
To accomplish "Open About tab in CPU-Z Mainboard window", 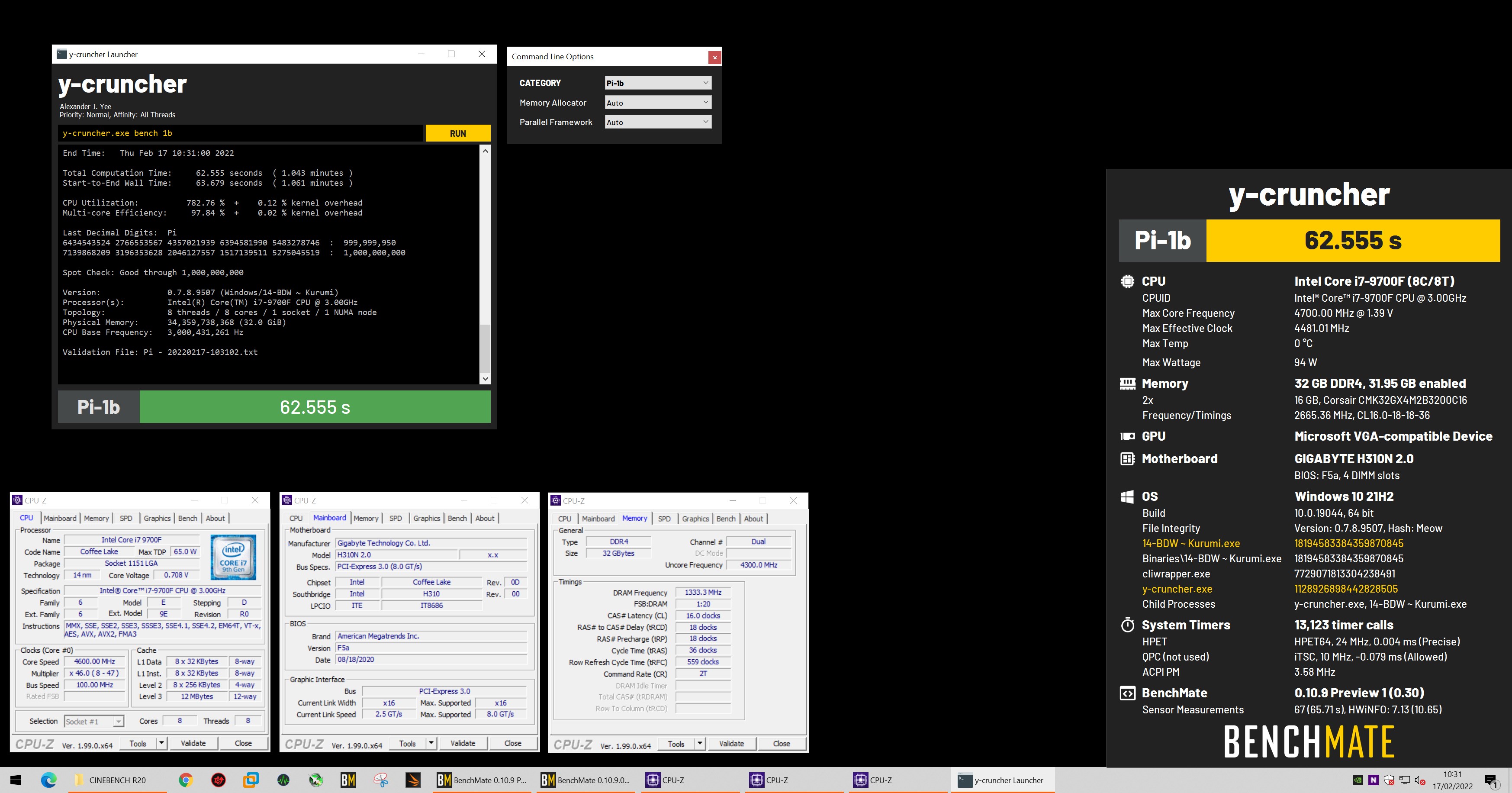I will pos(485,518).
